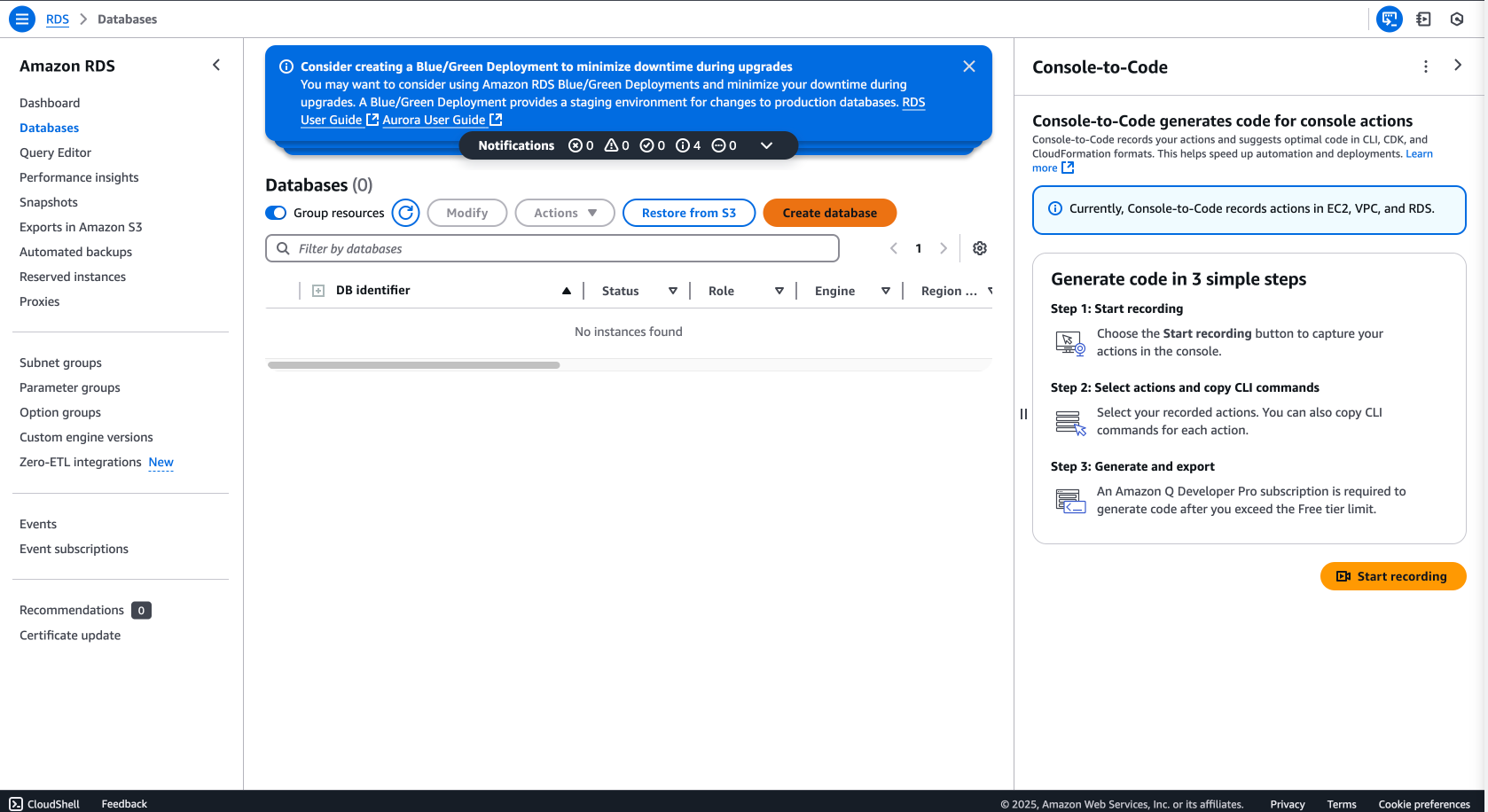The width and height of the screenshot is (1488, 812).
Task: Sort by Region column
Action: pos(990,291)
